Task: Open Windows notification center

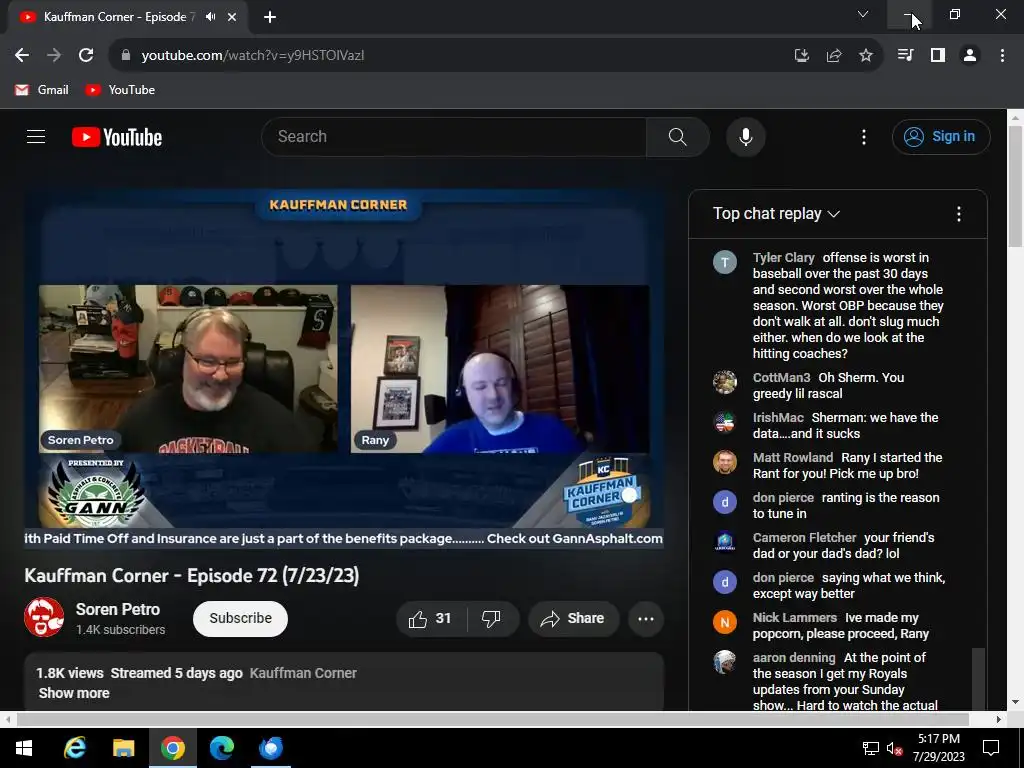Action: click(991, 748)
